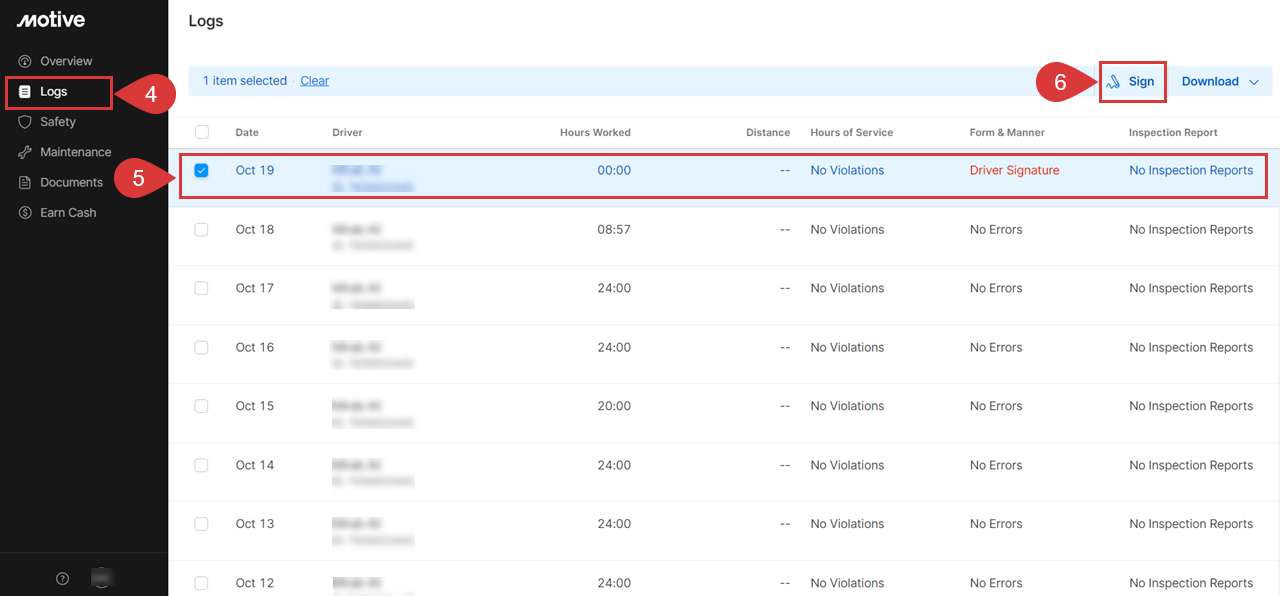
Task: Click the Earn Cash dollar icon
Action: 25,213
